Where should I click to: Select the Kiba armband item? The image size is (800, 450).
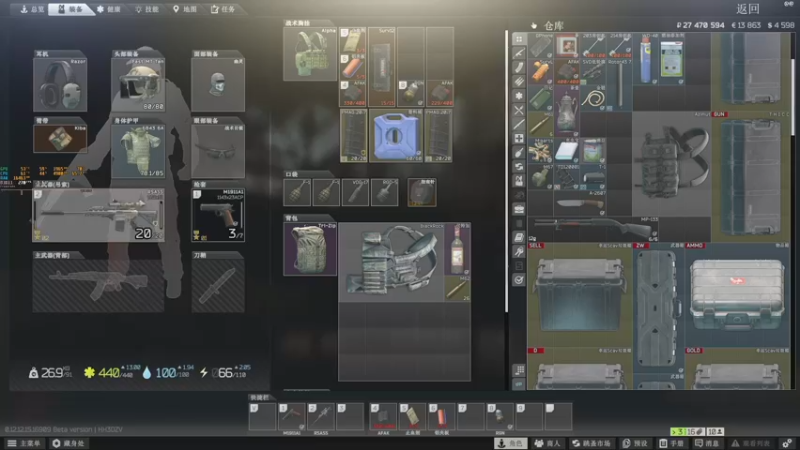[x=60, y=139]
